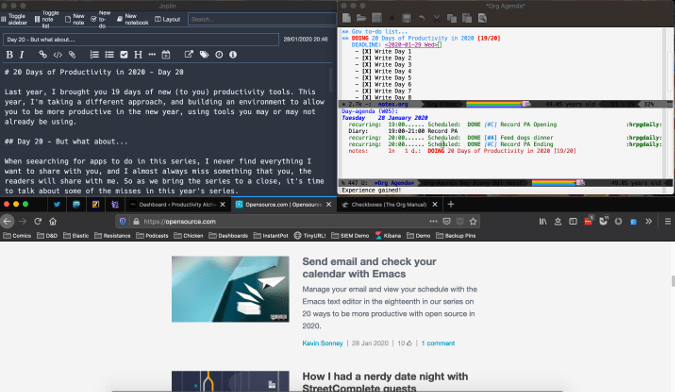
Task: Set alarm with Joplin clock icon
Action: coord(219,55)
